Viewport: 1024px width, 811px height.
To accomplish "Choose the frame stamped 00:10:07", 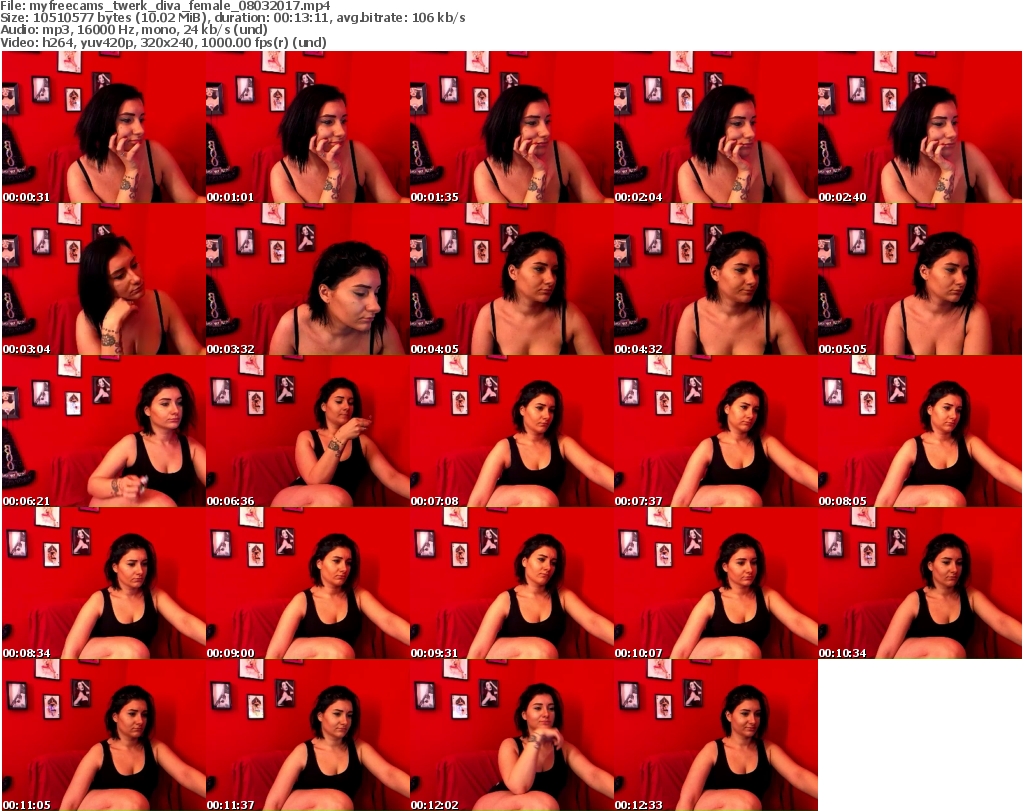I will pos(715,583).
